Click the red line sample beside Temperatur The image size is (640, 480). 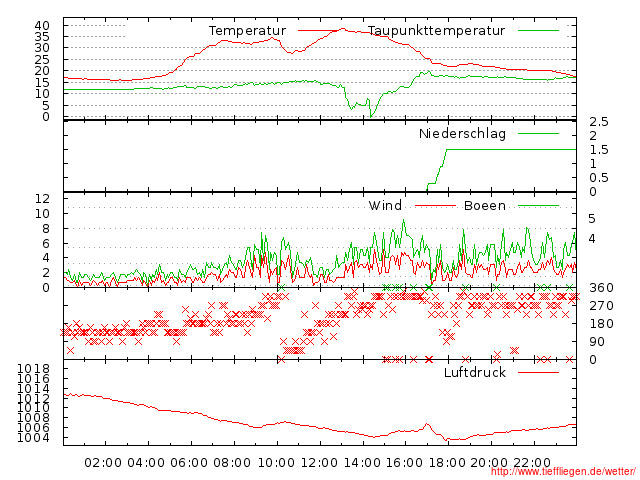[x=318, y=31]
